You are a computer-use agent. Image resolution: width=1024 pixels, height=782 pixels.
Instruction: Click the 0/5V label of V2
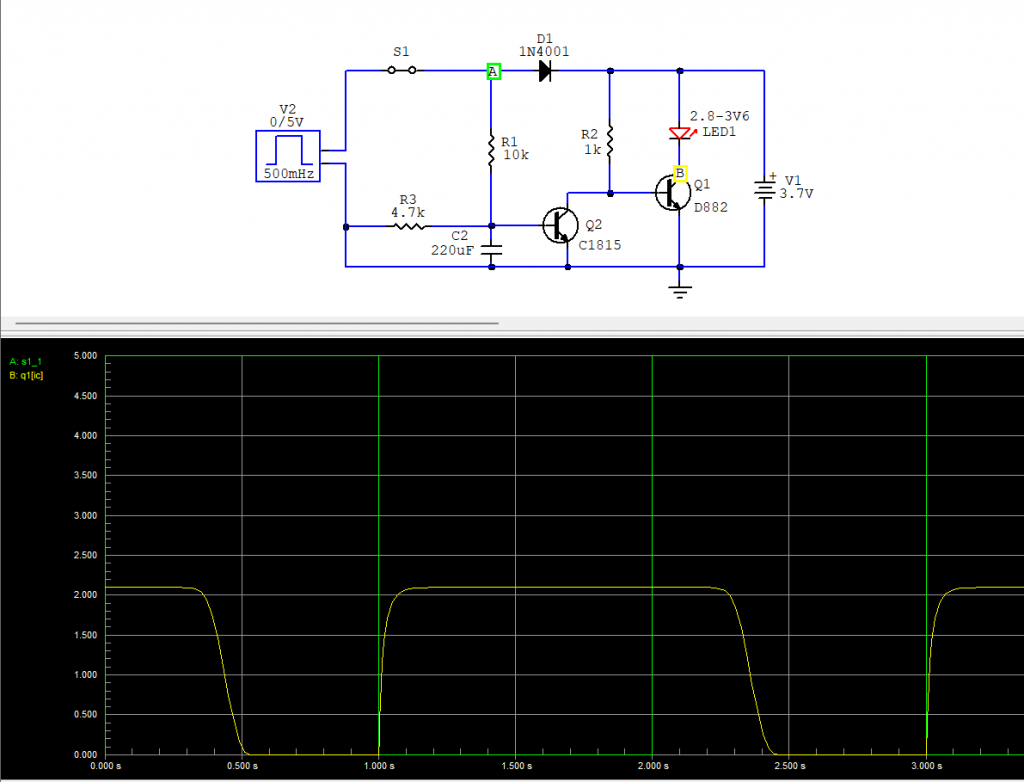click(x=287, y=122)
